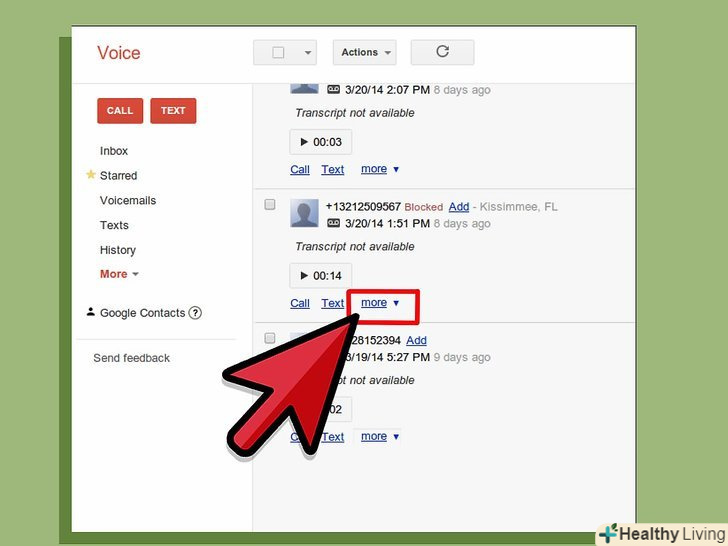Click the 3/19/14 5:27 PM timestamp
Screen dimensions: 728x546
coord(388,357)
